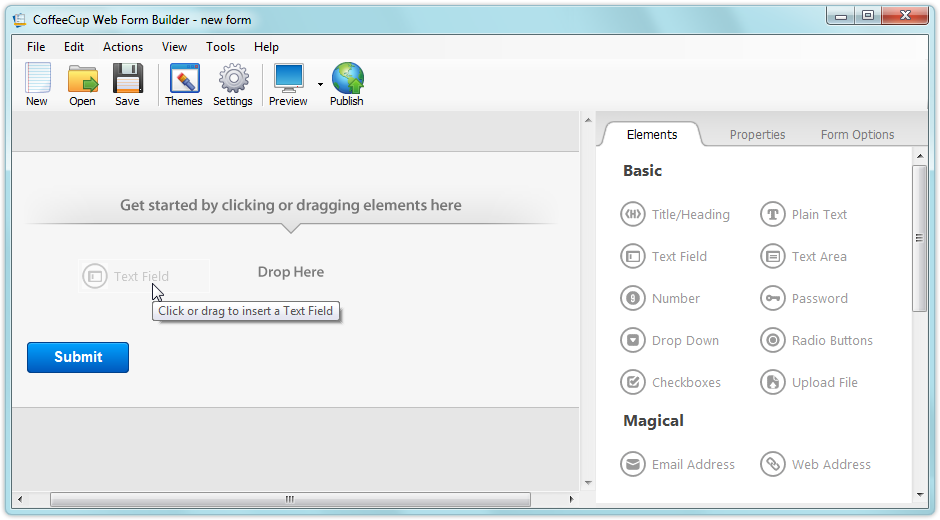Insert an Upload File element
This screenshot has width=940, height=520.
[809, 382]
